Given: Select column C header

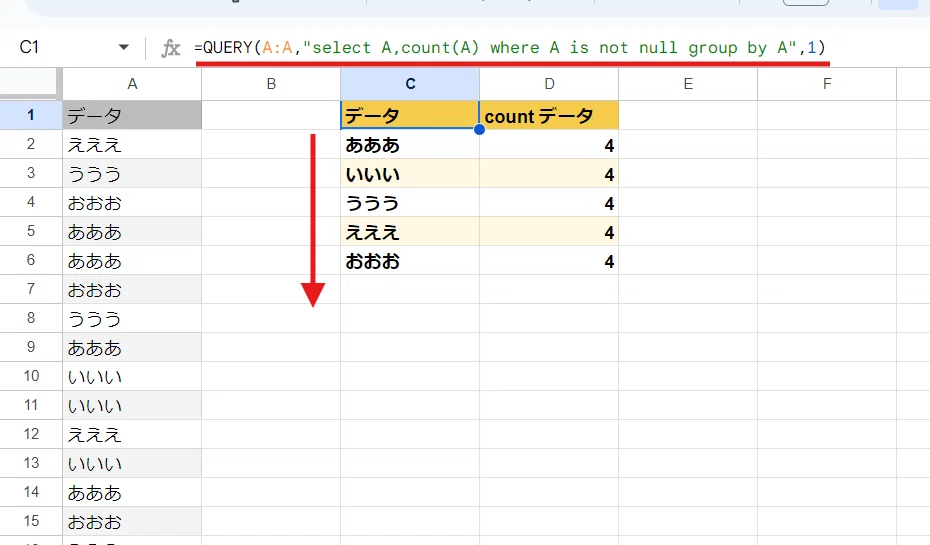Looking at the screenshot, I should (410, 84).
